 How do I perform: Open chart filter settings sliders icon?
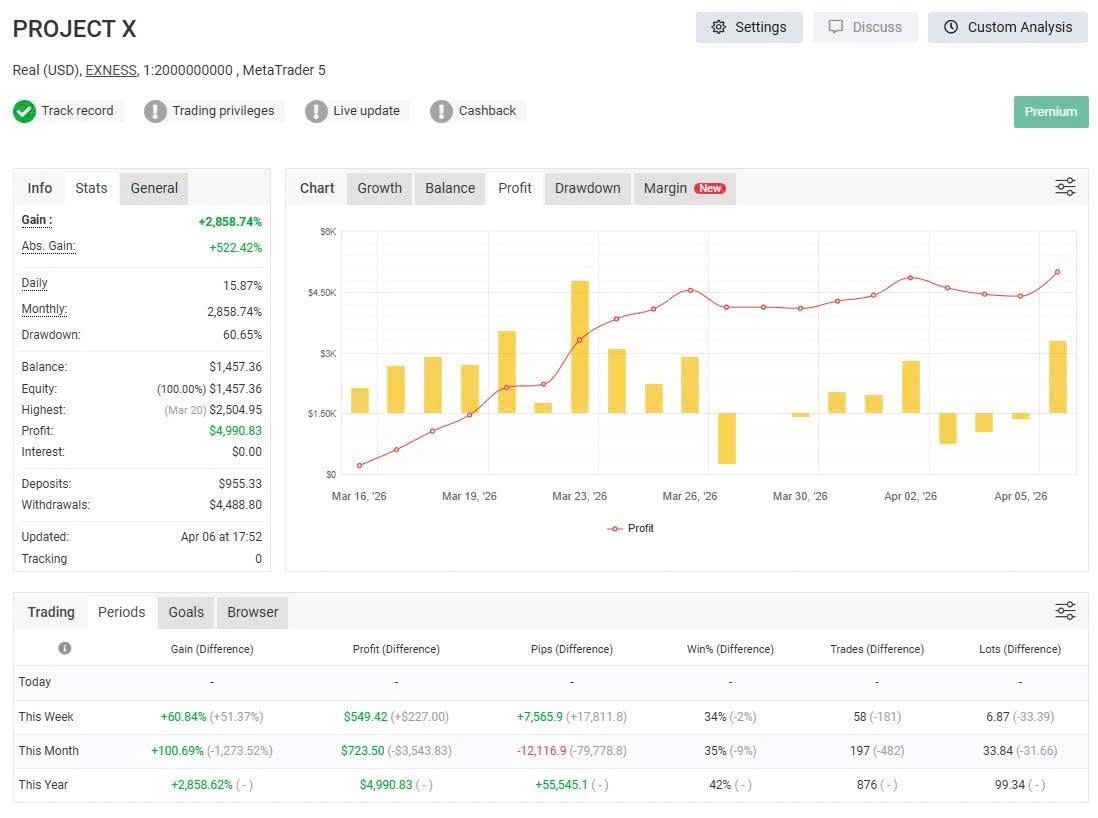[1065, 187]
